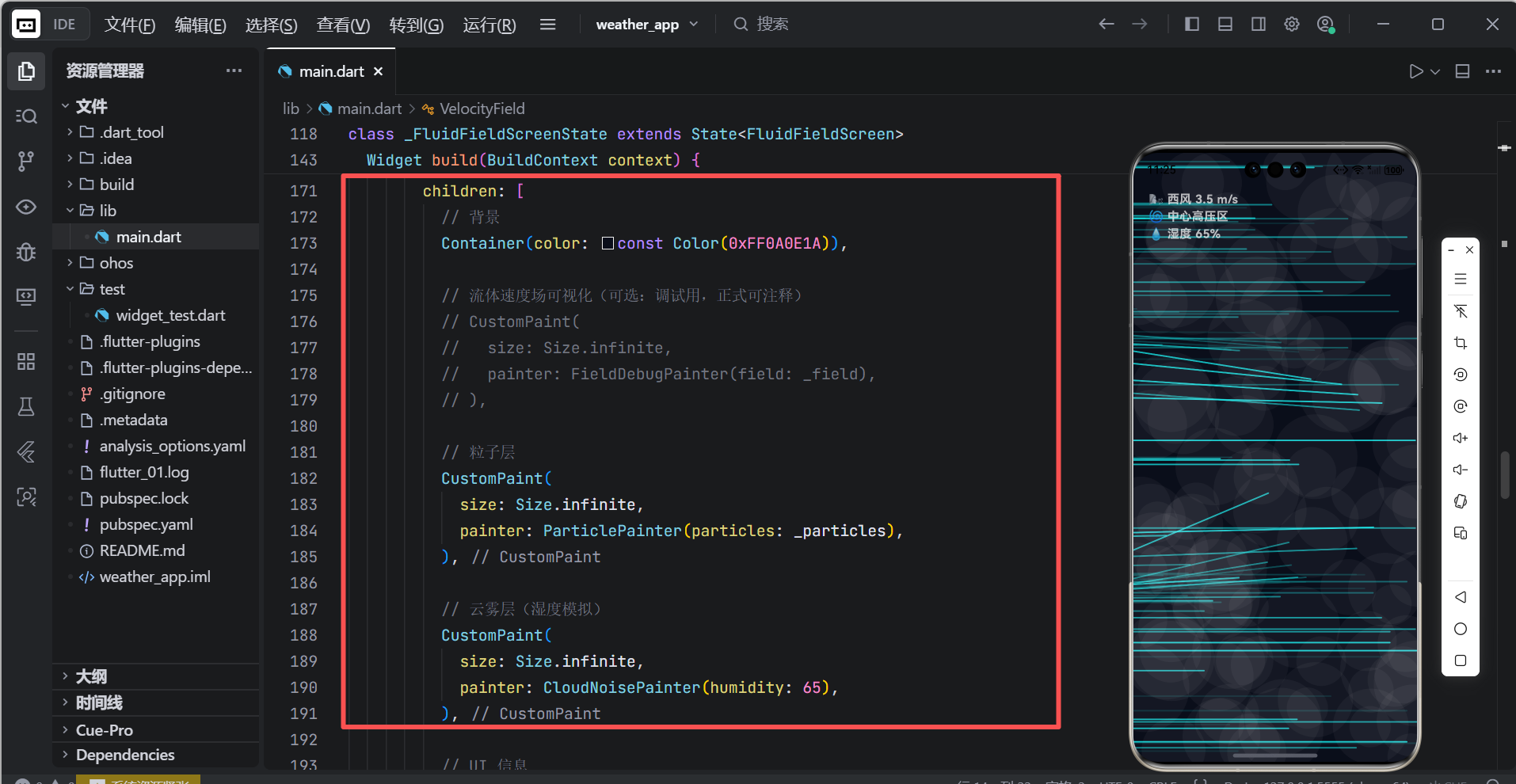Click lib in the breadcrumb path

(x=291, y=108)
